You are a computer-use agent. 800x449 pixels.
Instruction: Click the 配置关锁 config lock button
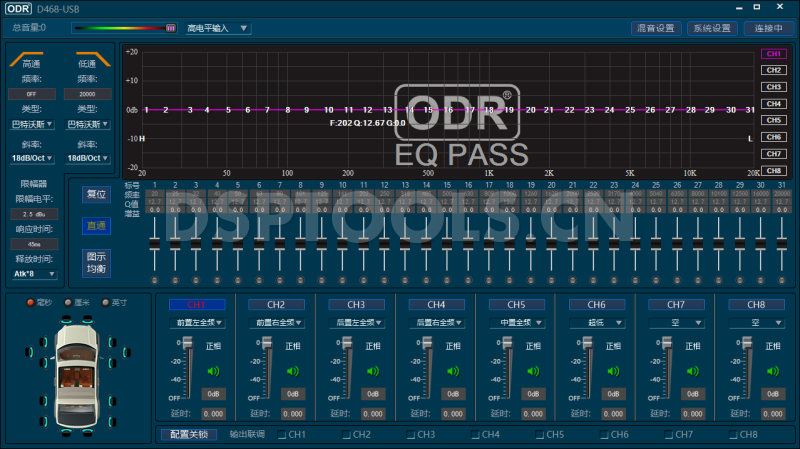pos(189,435)
